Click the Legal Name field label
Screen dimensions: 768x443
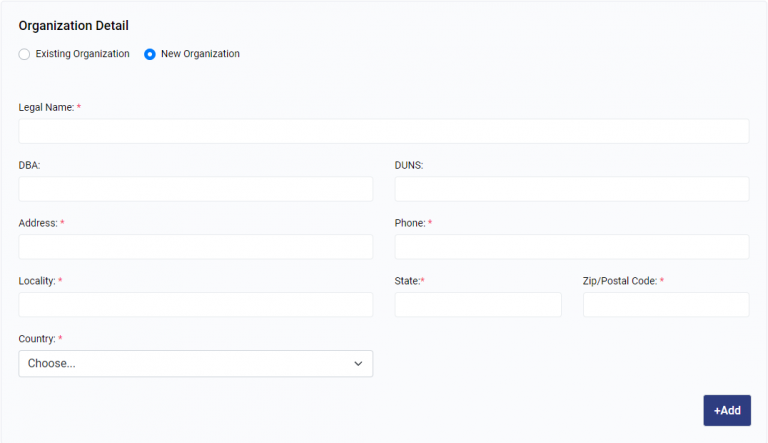tap(46, 107)
